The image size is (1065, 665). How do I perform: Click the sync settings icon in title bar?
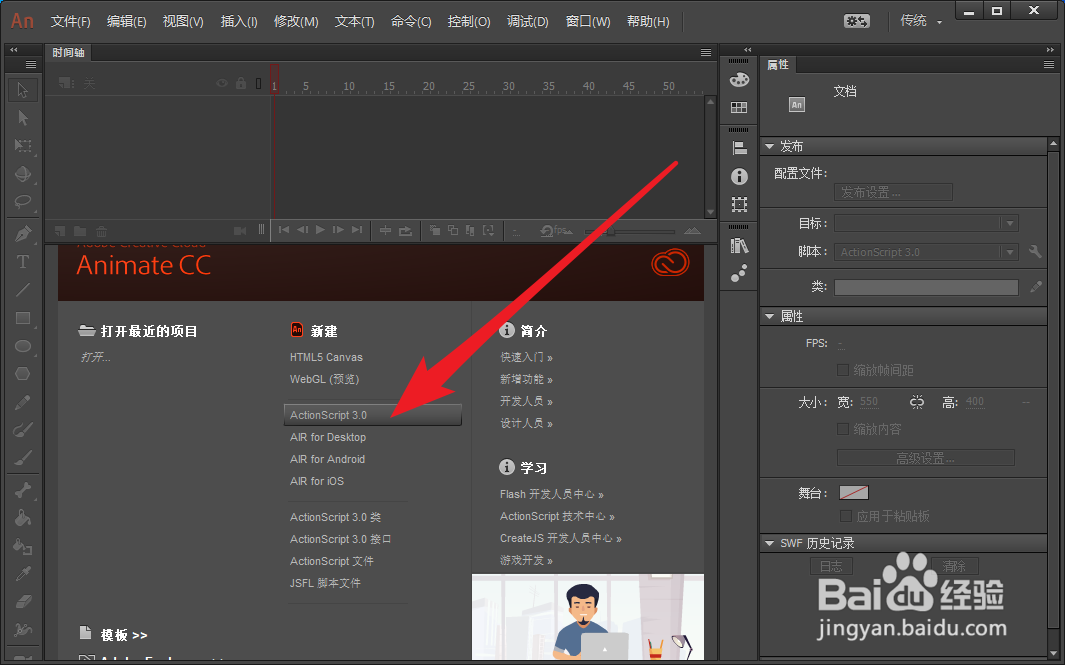tap(856, 21)
